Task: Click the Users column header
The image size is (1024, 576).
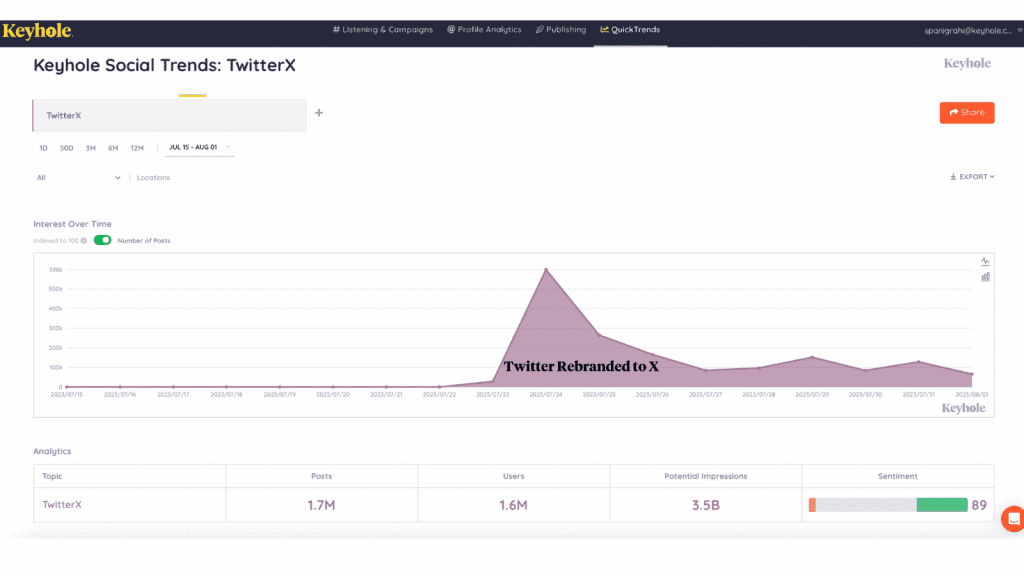Action: pos(513,476)
